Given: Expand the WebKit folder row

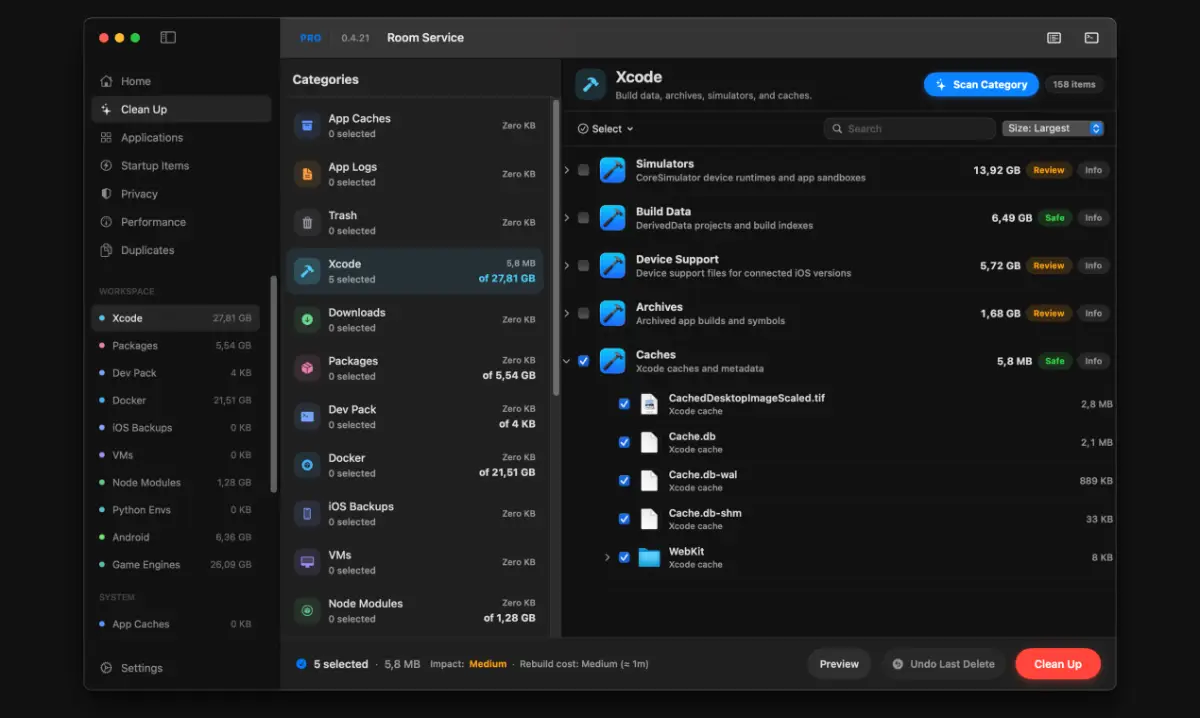Looking at the screenshot, I should tap(607, 557).
